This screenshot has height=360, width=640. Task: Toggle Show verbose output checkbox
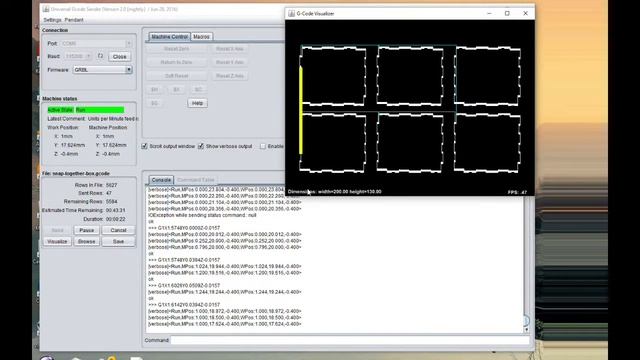pos(201,146)
